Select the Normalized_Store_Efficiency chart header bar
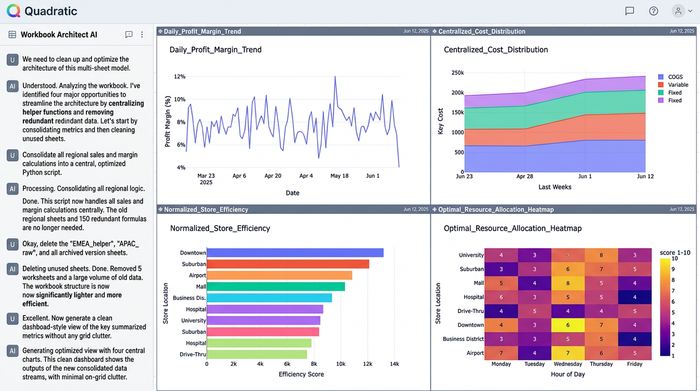 pos(293,209)
